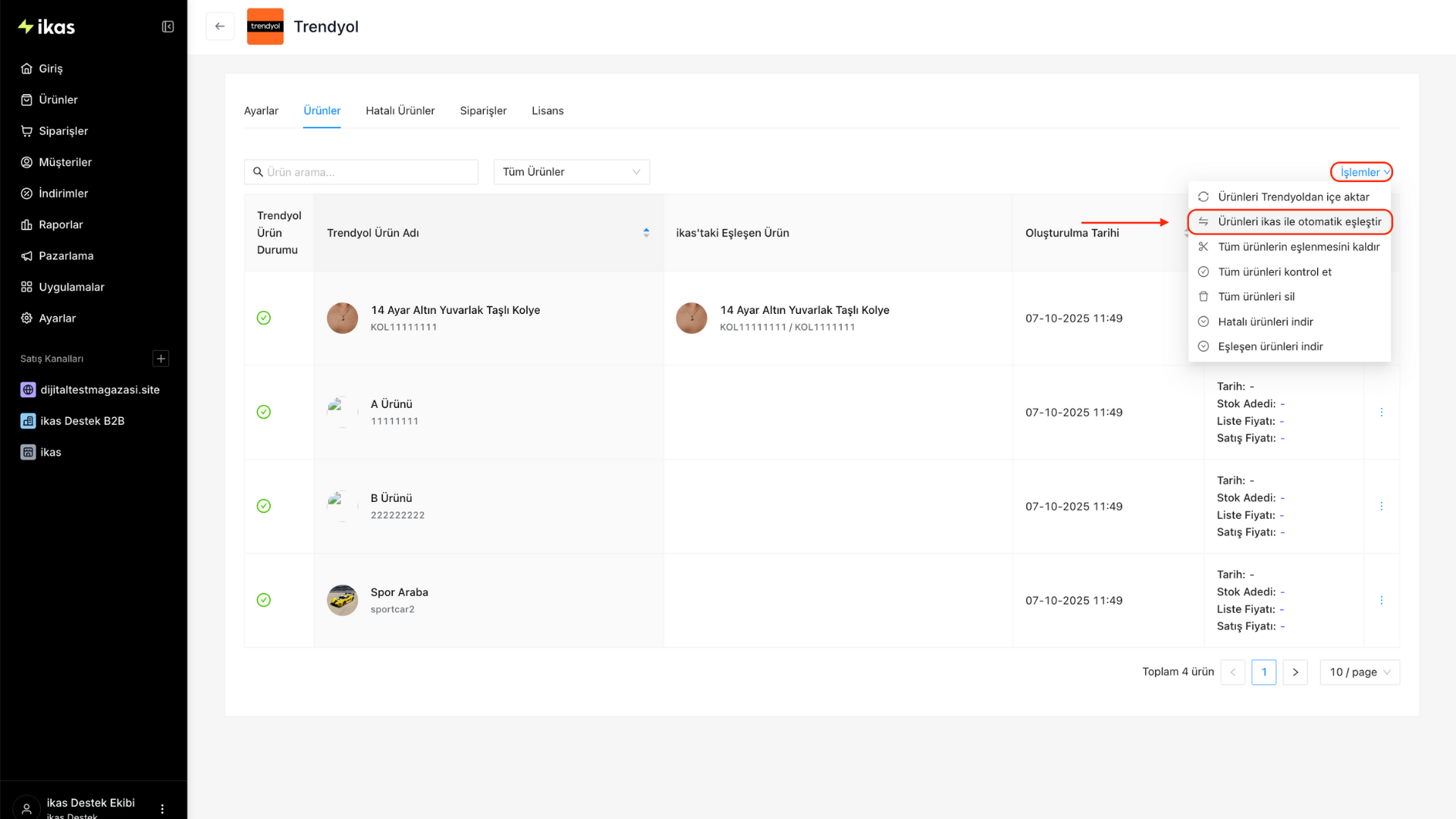This screenshot has height=819, width=1456.
Task: Click the ikas Destek B2B channel icon
Action: [28, 421]
